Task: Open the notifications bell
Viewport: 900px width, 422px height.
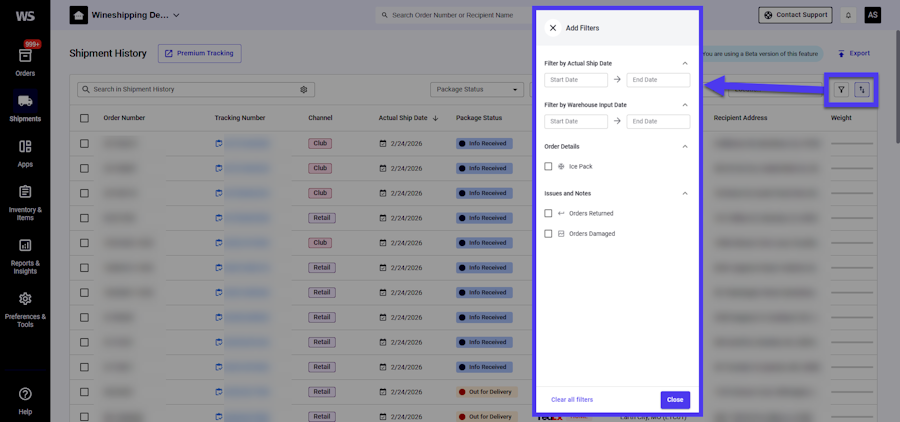Action: tap(848, 16)
